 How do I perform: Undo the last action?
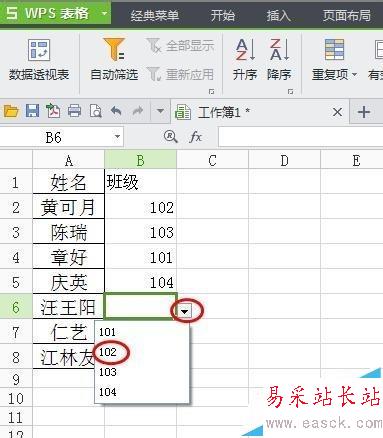(116, 111)
